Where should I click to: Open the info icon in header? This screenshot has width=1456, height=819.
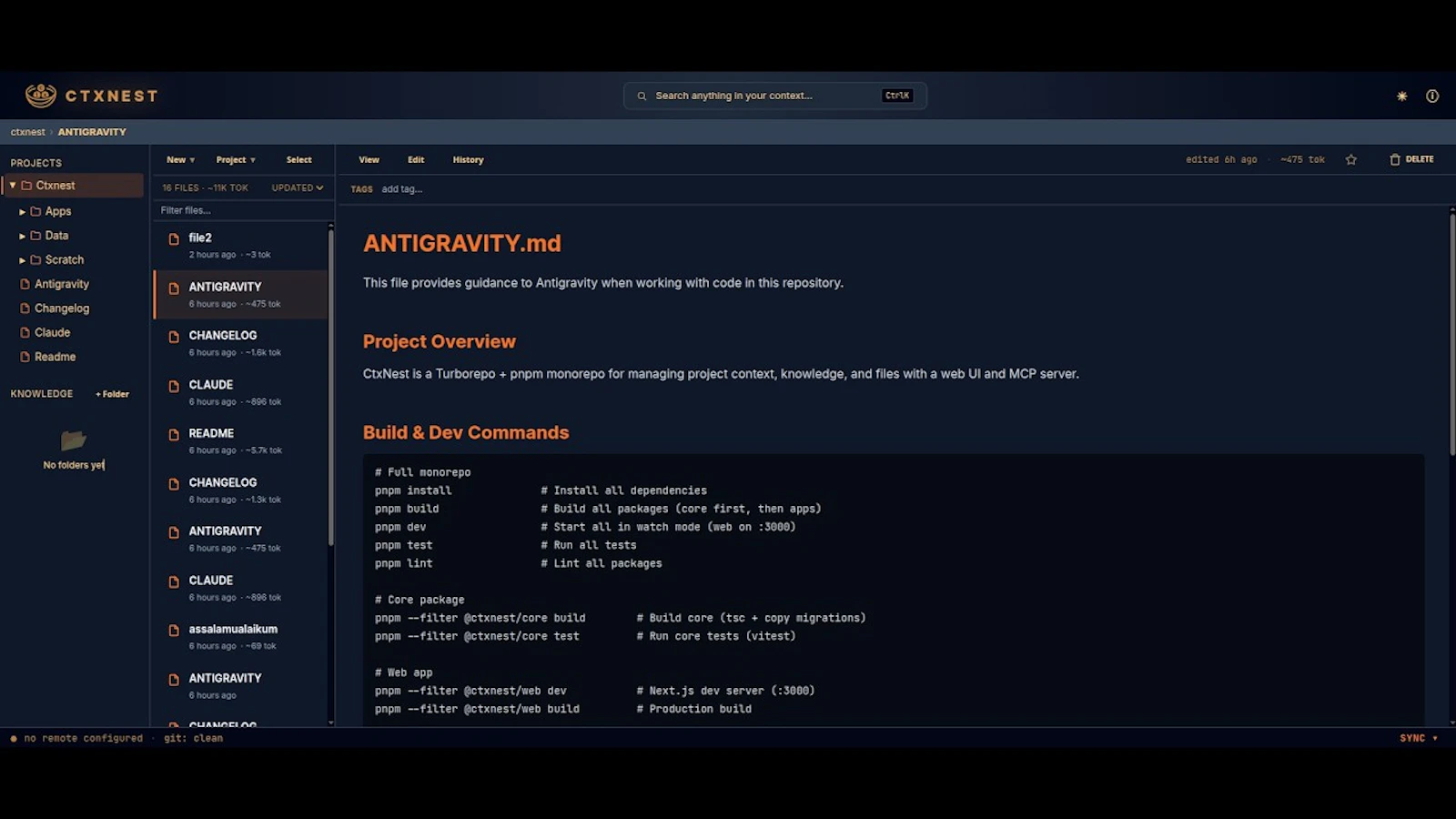(1432, 96)
